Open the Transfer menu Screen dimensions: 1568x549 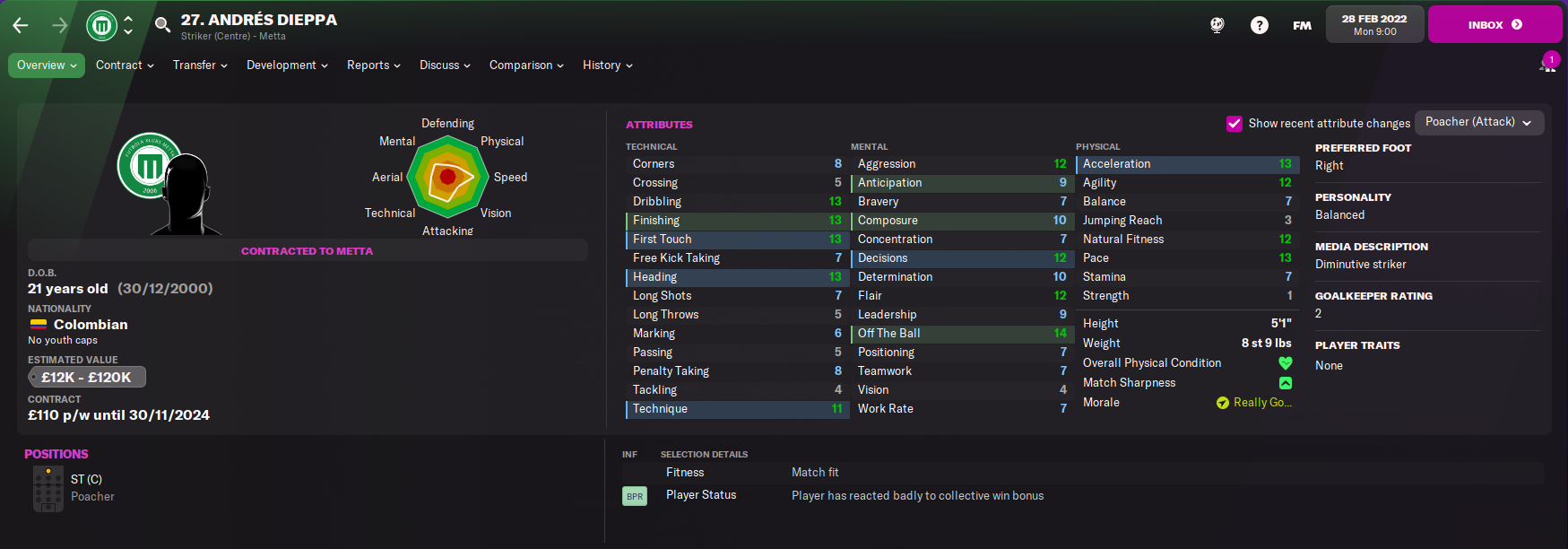[x=200, y=65]
